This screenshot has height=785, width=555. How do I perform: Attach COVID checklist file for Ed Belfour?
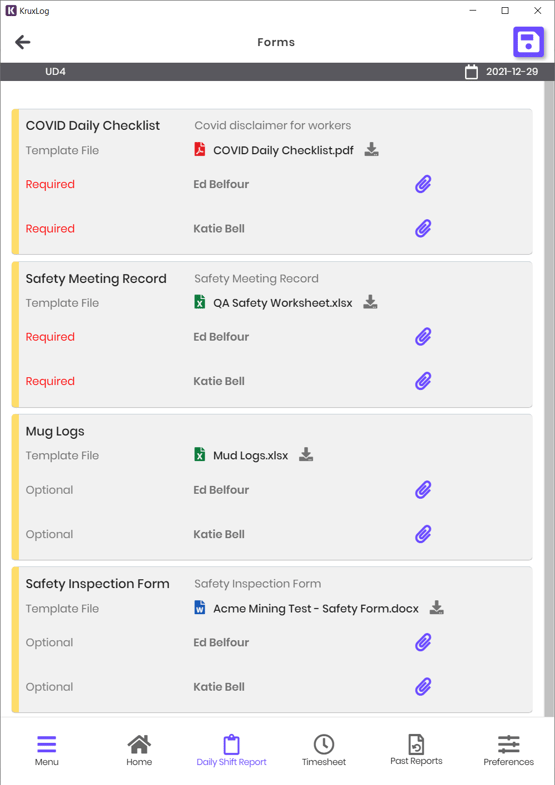423,184
